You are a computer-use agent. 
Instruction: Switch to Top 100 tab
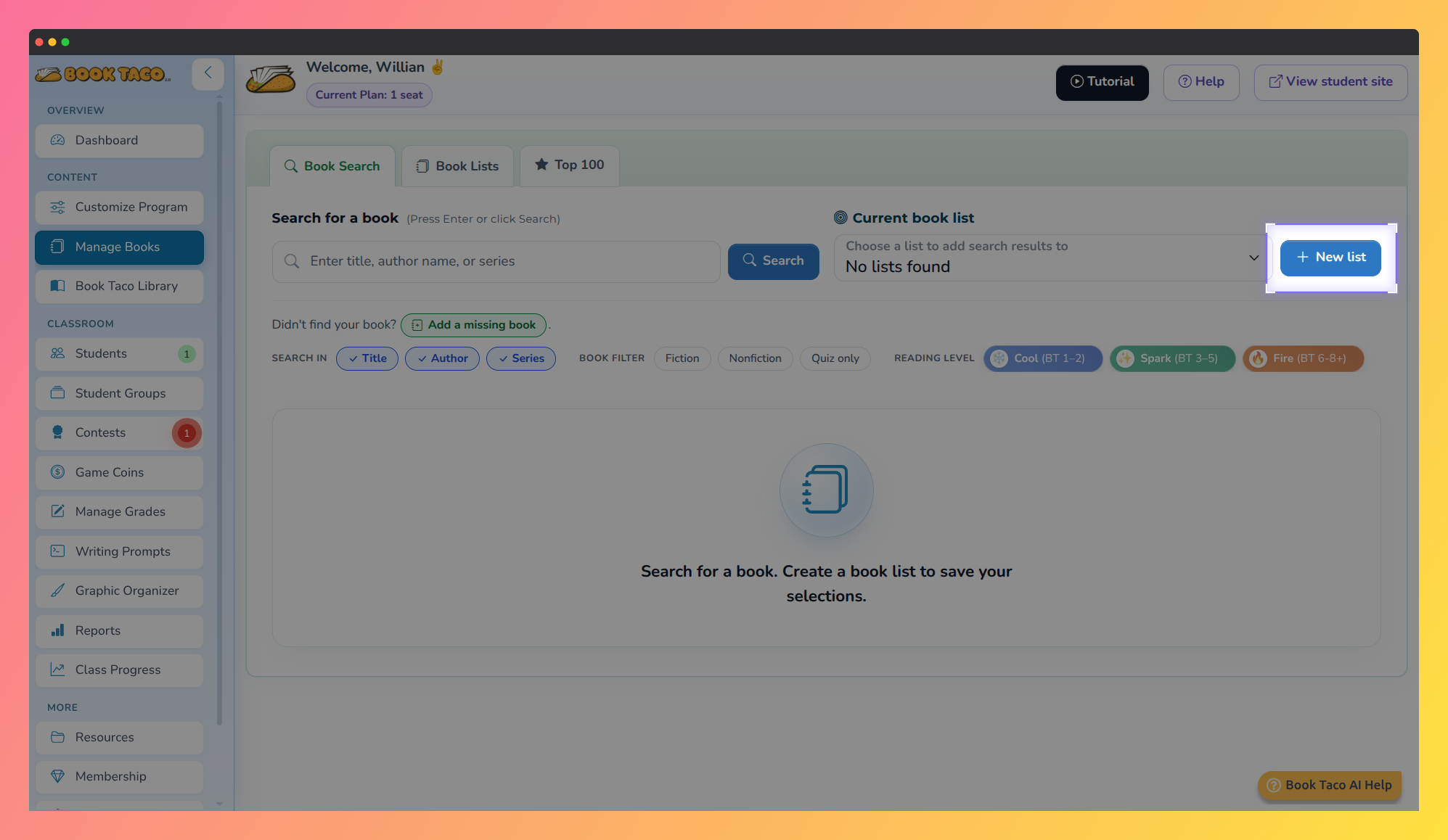point(570,165)
